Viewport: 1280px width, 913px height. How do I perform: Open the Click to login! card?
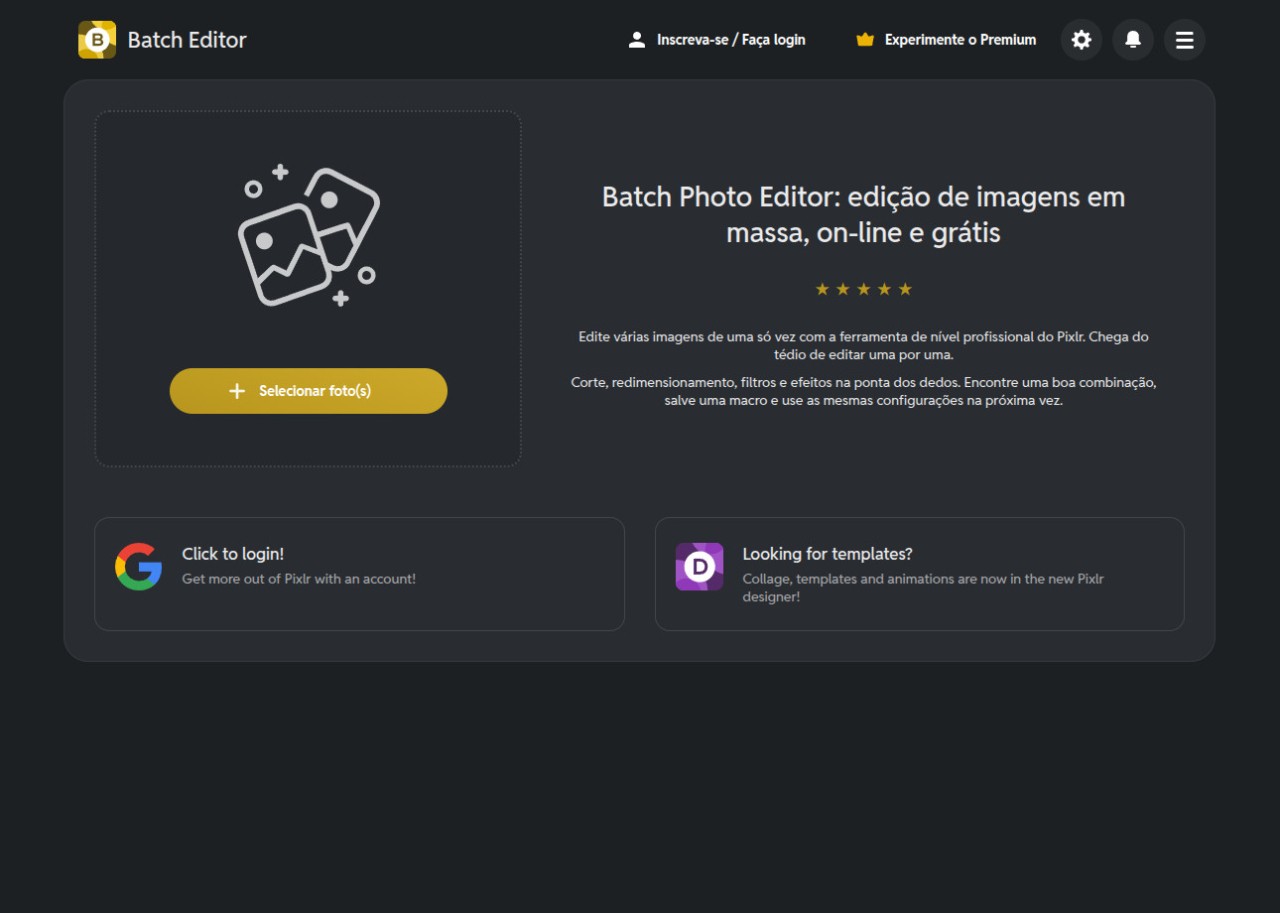coord(359,574)
